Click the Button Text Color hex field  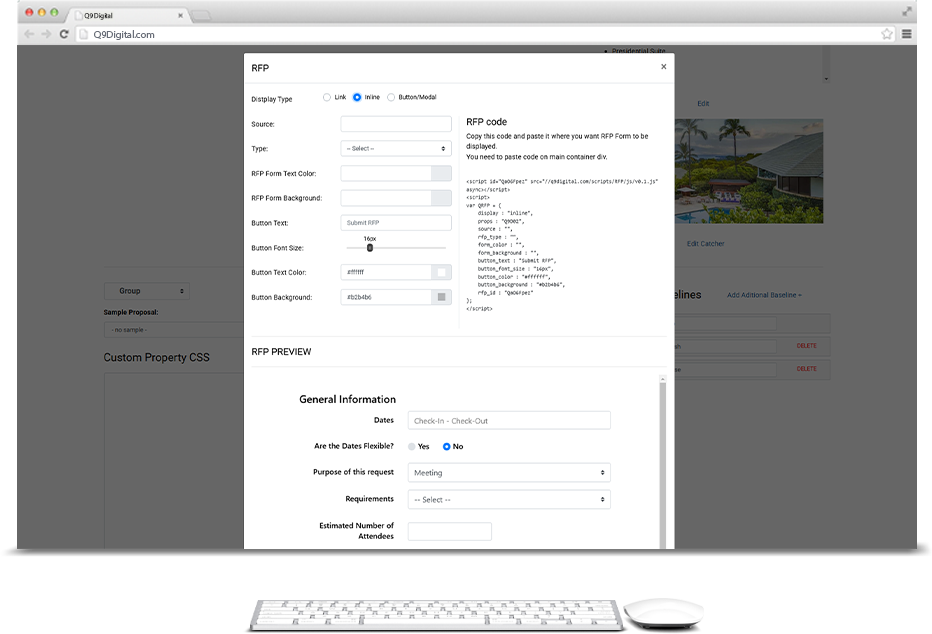386,272
